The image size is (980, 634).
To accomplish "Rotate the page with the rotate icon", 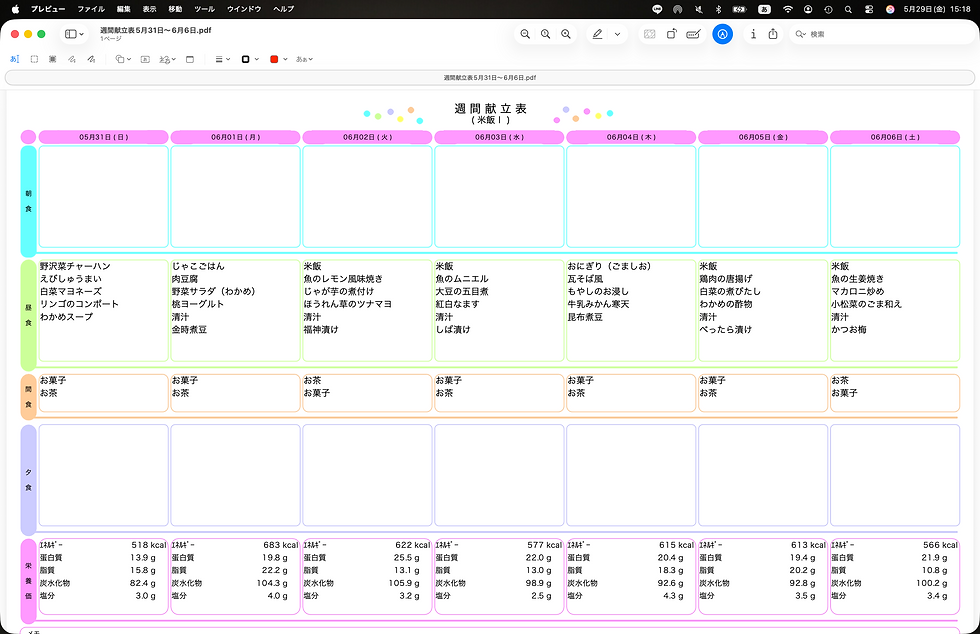I will click(x=671, y=34).
